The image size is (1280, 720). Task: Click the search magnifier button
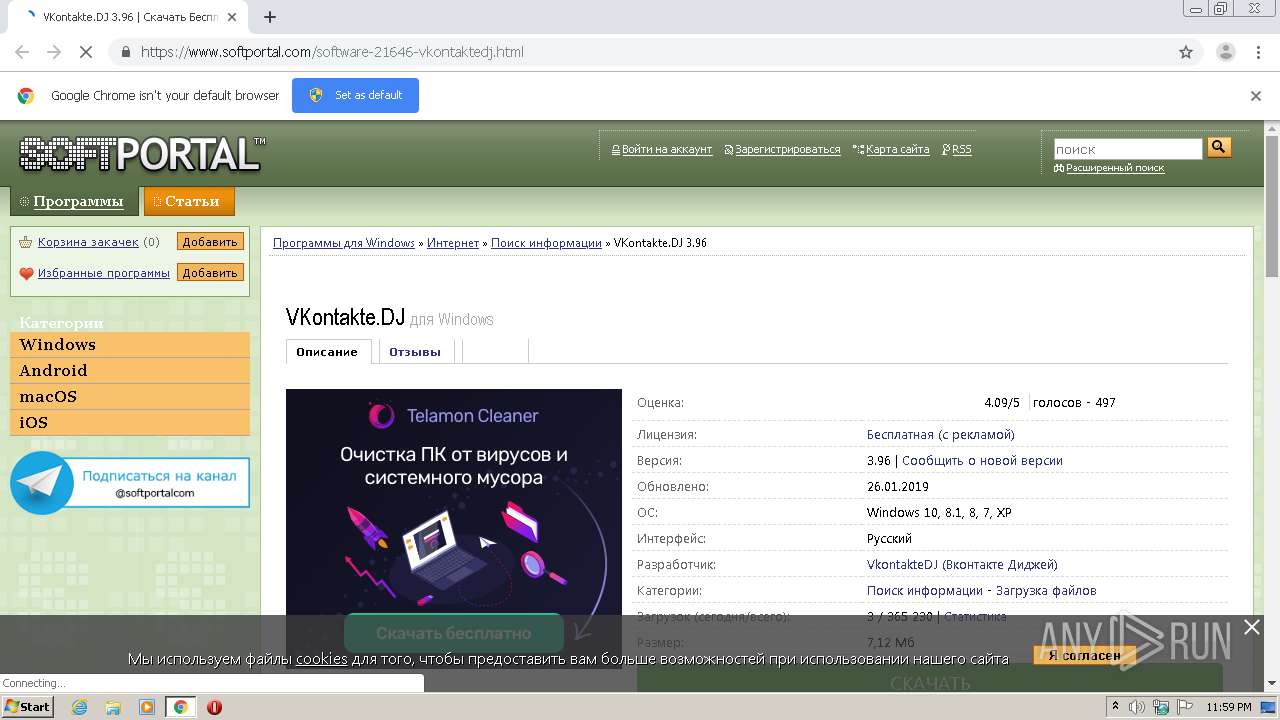click(1219, 147)
